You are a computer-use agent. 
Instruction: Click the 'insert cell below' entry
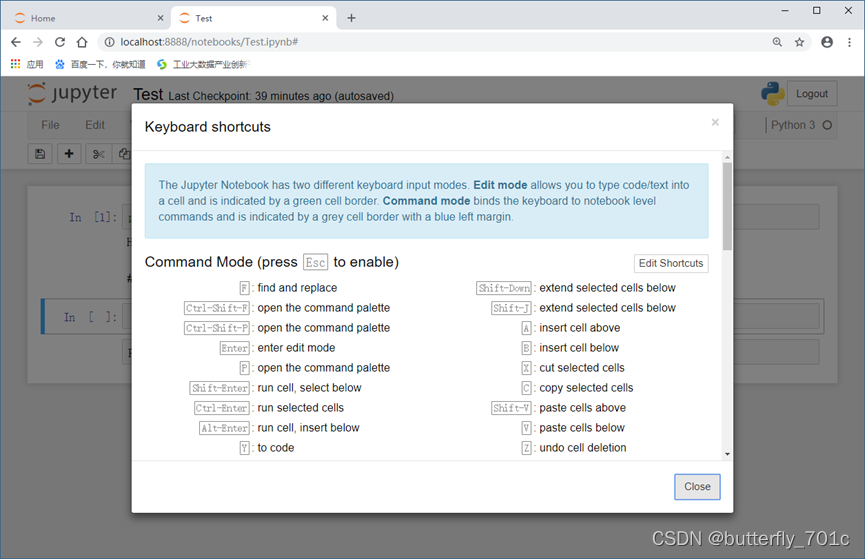tap(579, 348)
